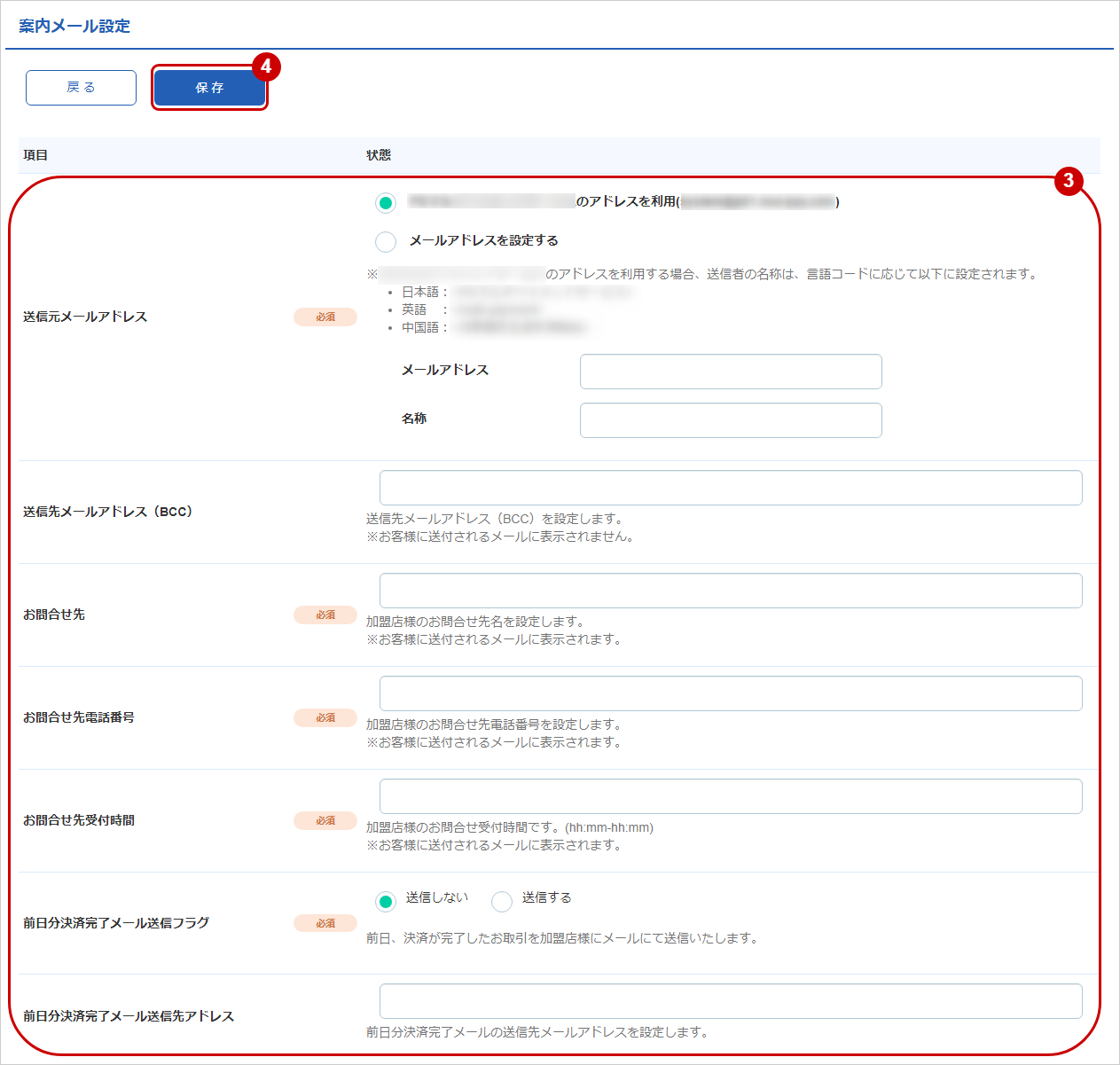This screenshot has height=1065, width=1120.
Task: Select the 送信しない radio button
Action: [386, 902]
